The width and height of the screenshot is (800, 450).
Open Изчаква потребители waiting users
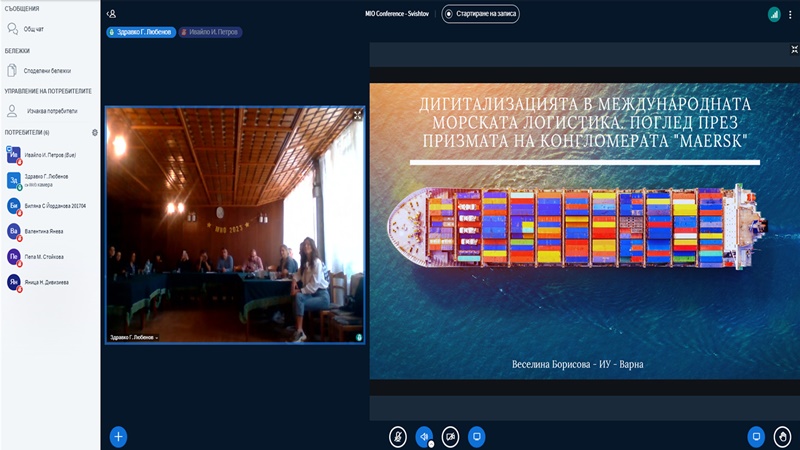(x=50, y=111)
